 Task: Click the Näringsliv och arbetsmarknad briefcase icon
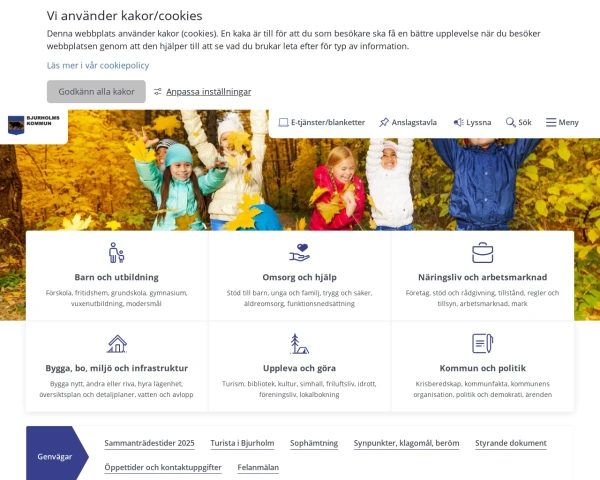click(x=482, y=252)
